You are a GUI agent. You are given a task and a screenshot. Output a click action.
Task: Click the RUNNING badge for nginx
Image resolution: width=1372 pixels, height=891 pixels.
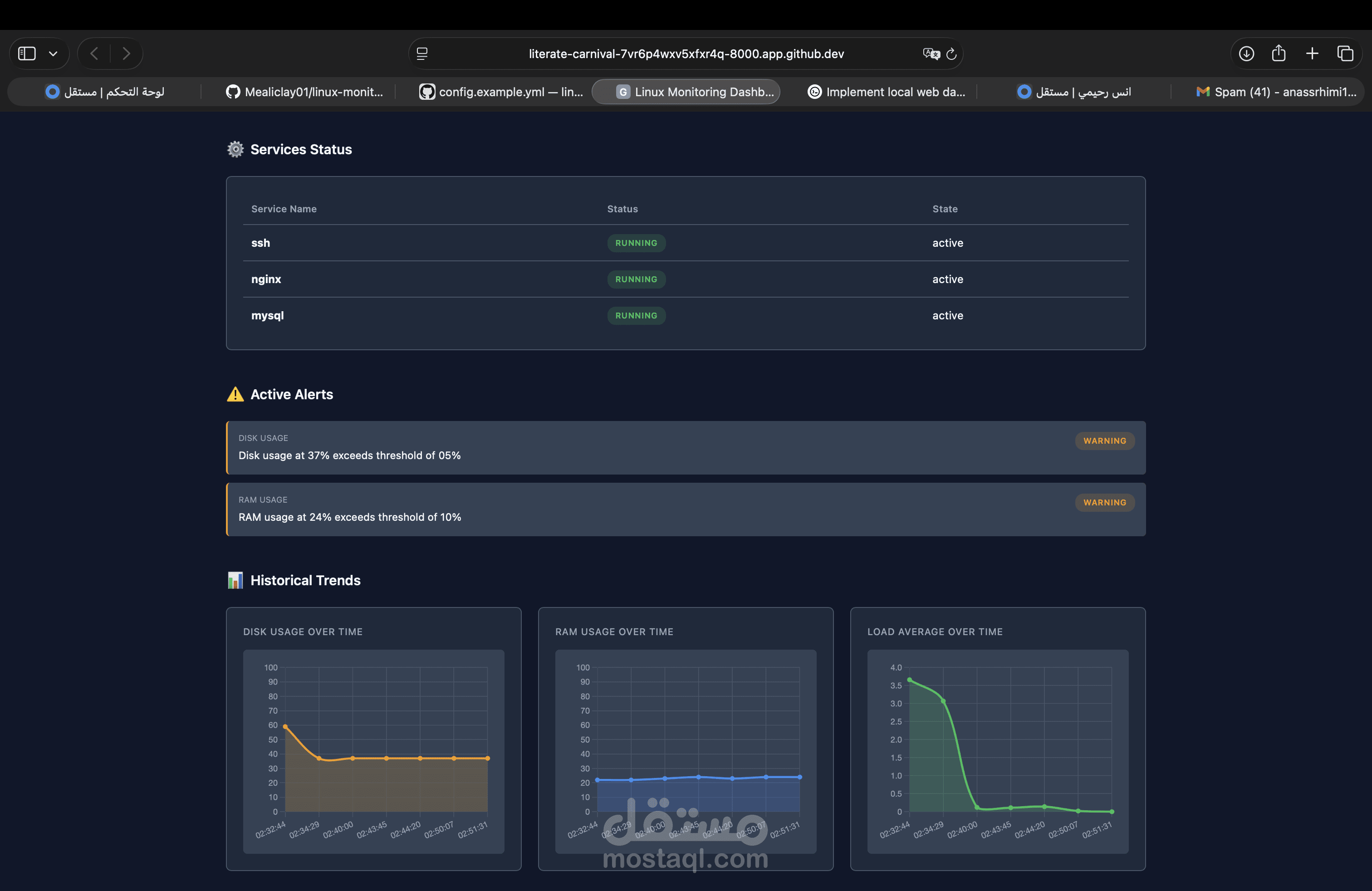[x=636, y=279]
